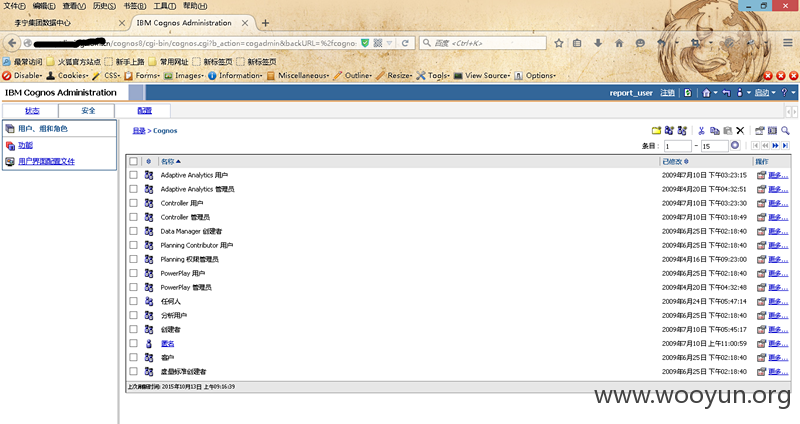
Task: Check the PowerPlay 管理员 checkbox
Action: tap(134, 287)
